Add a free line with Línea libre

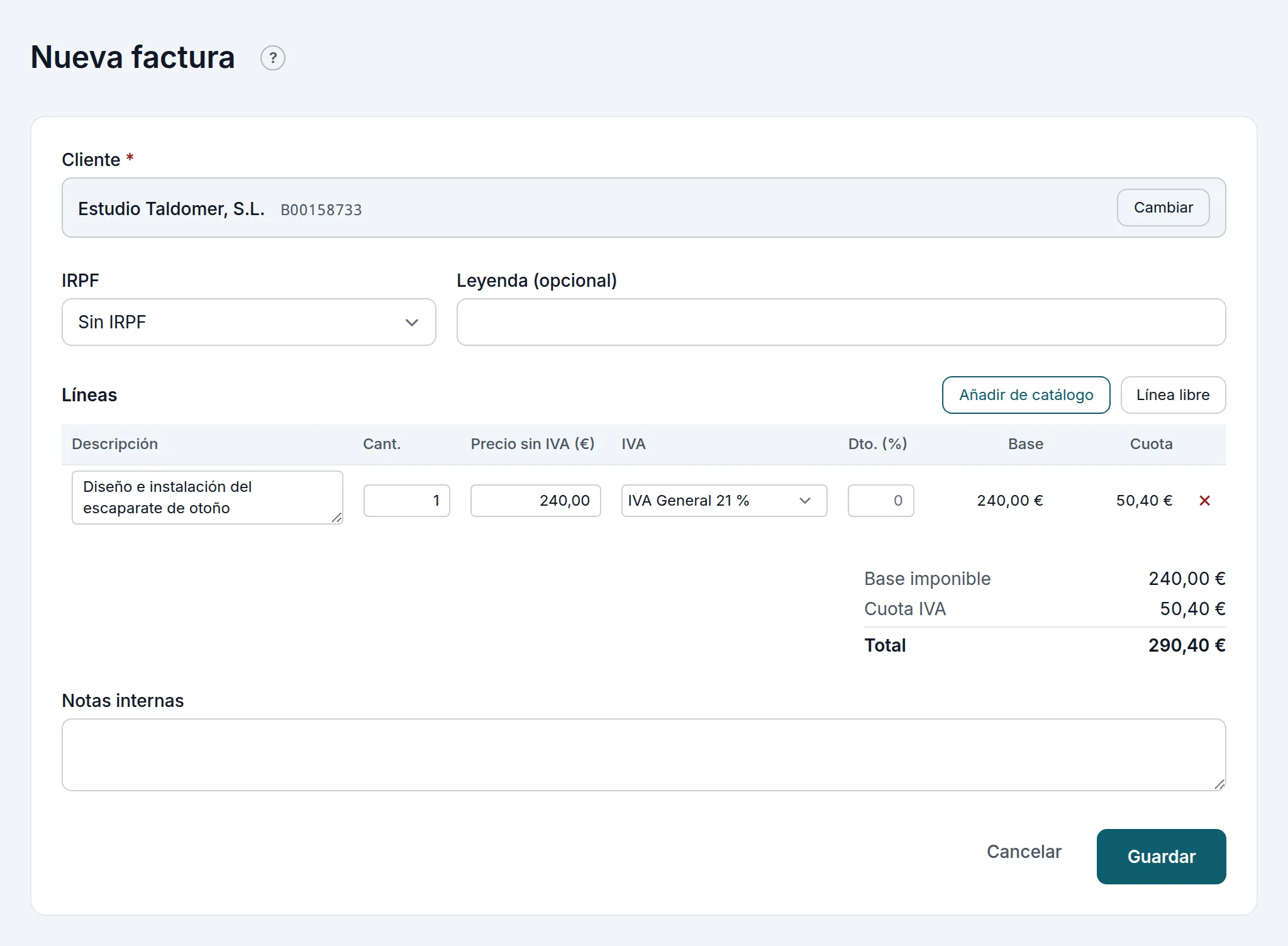click(x=1173, y=395)
